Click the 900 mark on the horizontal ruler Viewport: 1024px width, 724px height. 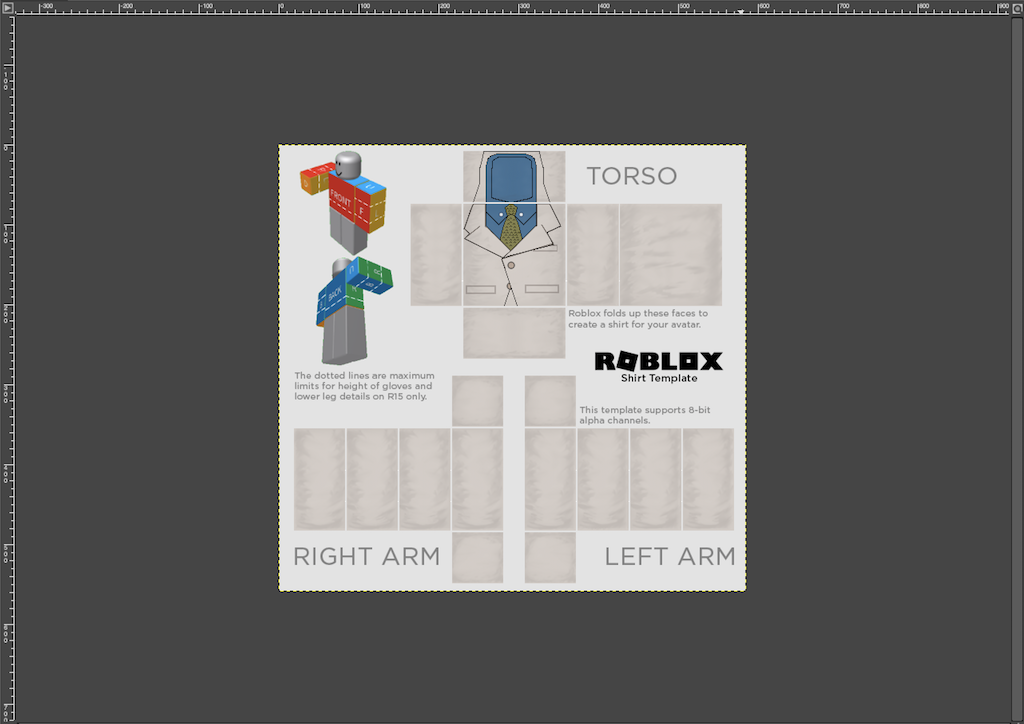(1003, 7)
